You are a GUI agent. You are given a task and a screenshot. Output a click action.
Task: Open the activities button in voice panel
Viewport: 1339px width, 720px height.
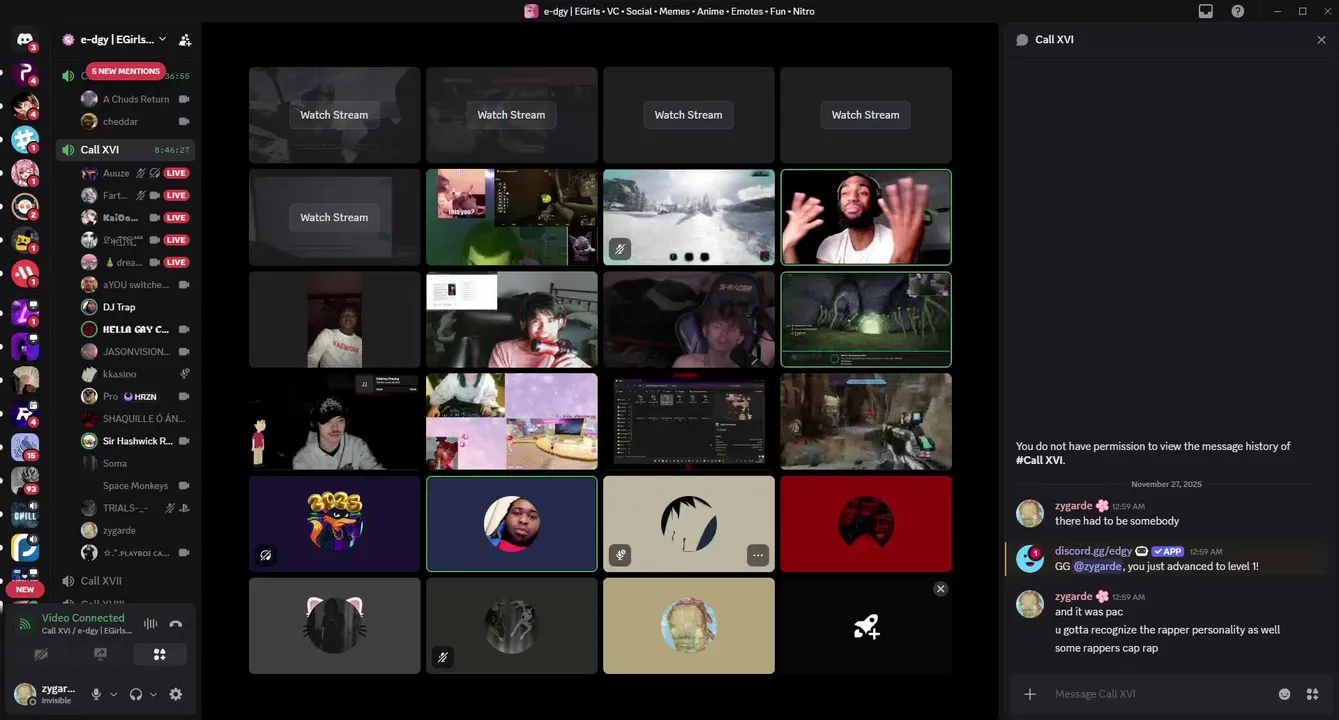tap(159, 655)
